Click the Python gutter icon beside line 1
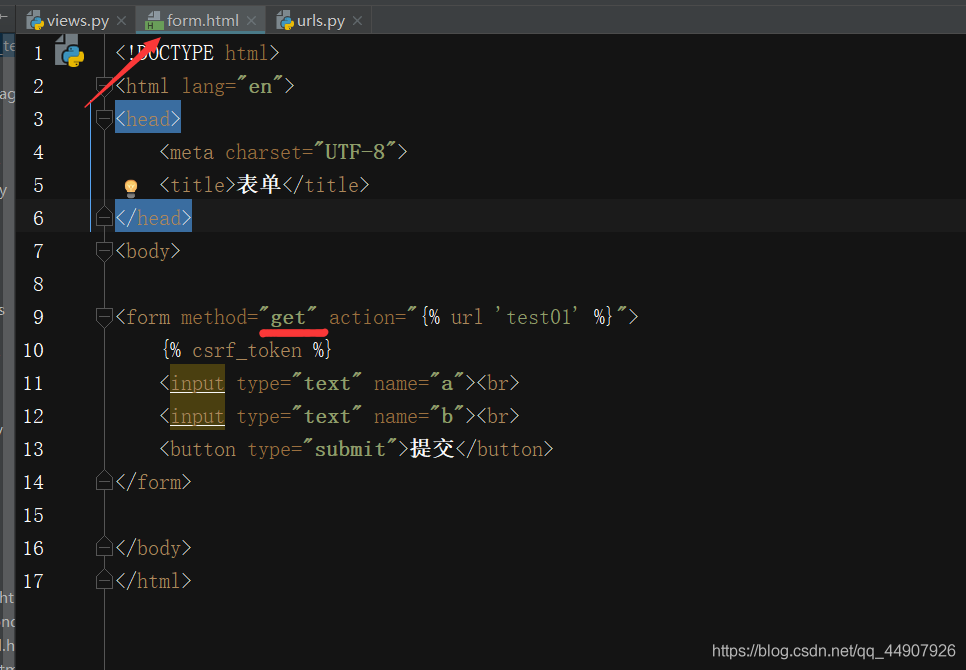 tap(69, 54)
